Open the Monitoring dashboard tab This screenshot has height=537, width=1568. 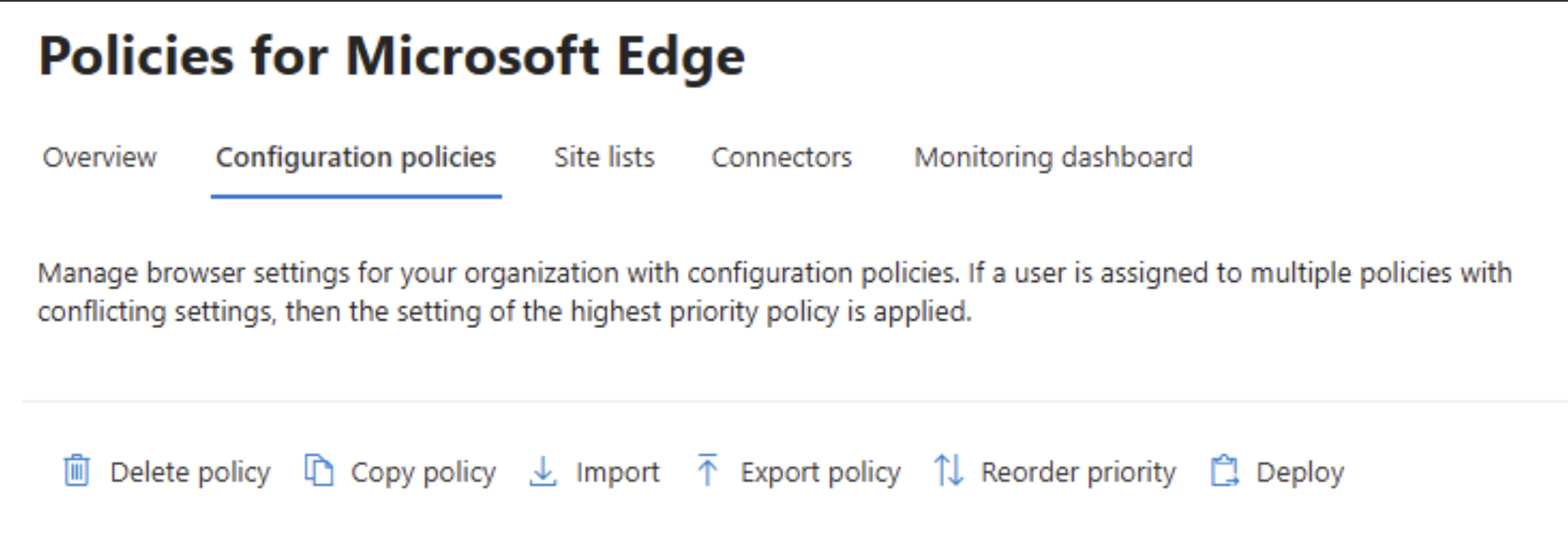click(x=1053, y=158)
